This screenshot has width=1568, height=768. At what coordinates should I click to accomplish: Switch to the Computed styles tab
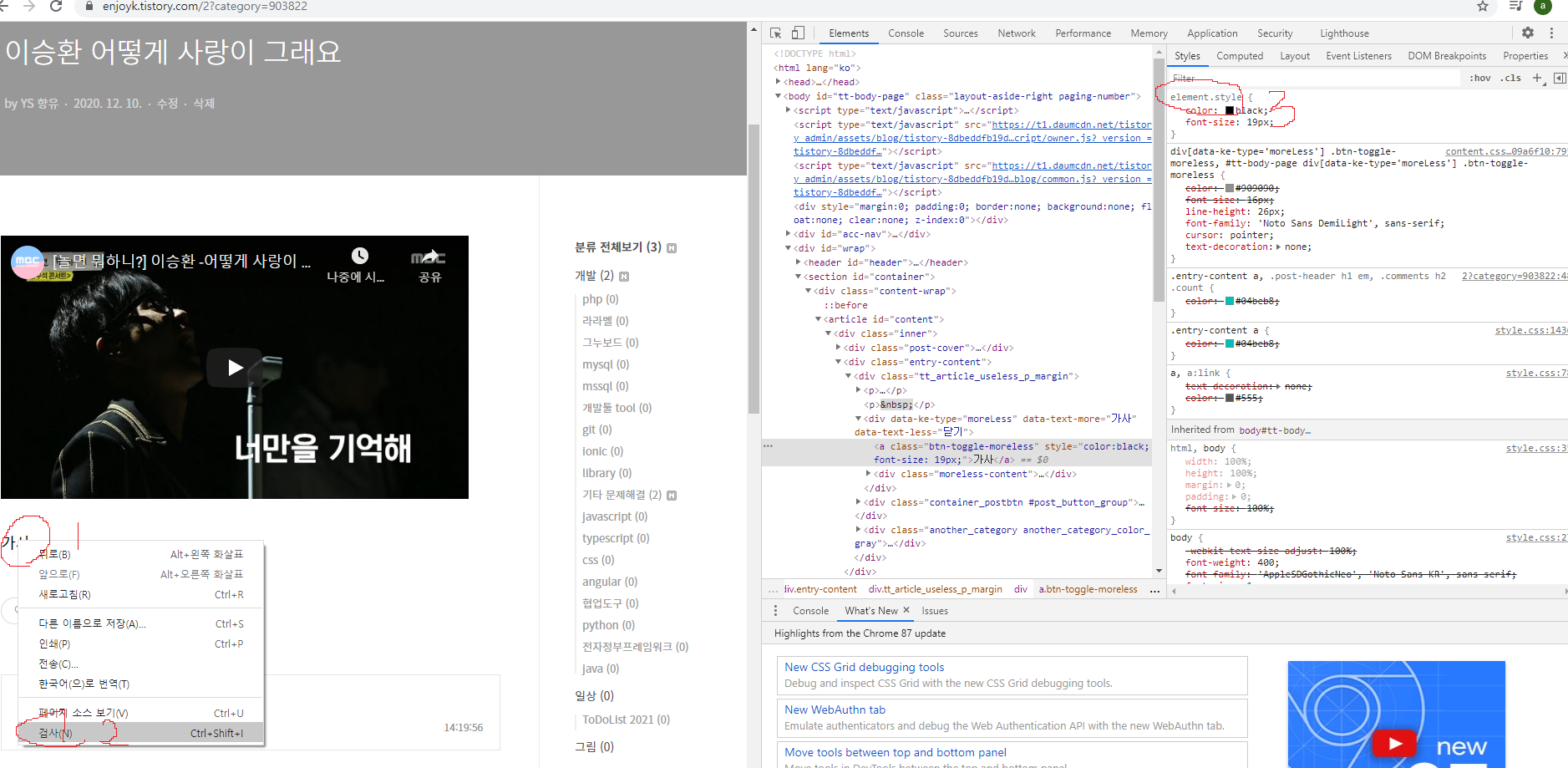(1240, 56)
